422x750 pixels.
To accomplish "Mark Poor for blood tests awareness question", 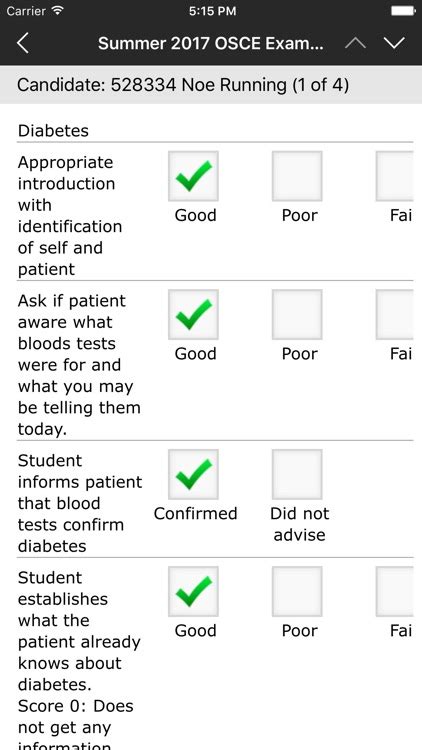I will [297, 314].
